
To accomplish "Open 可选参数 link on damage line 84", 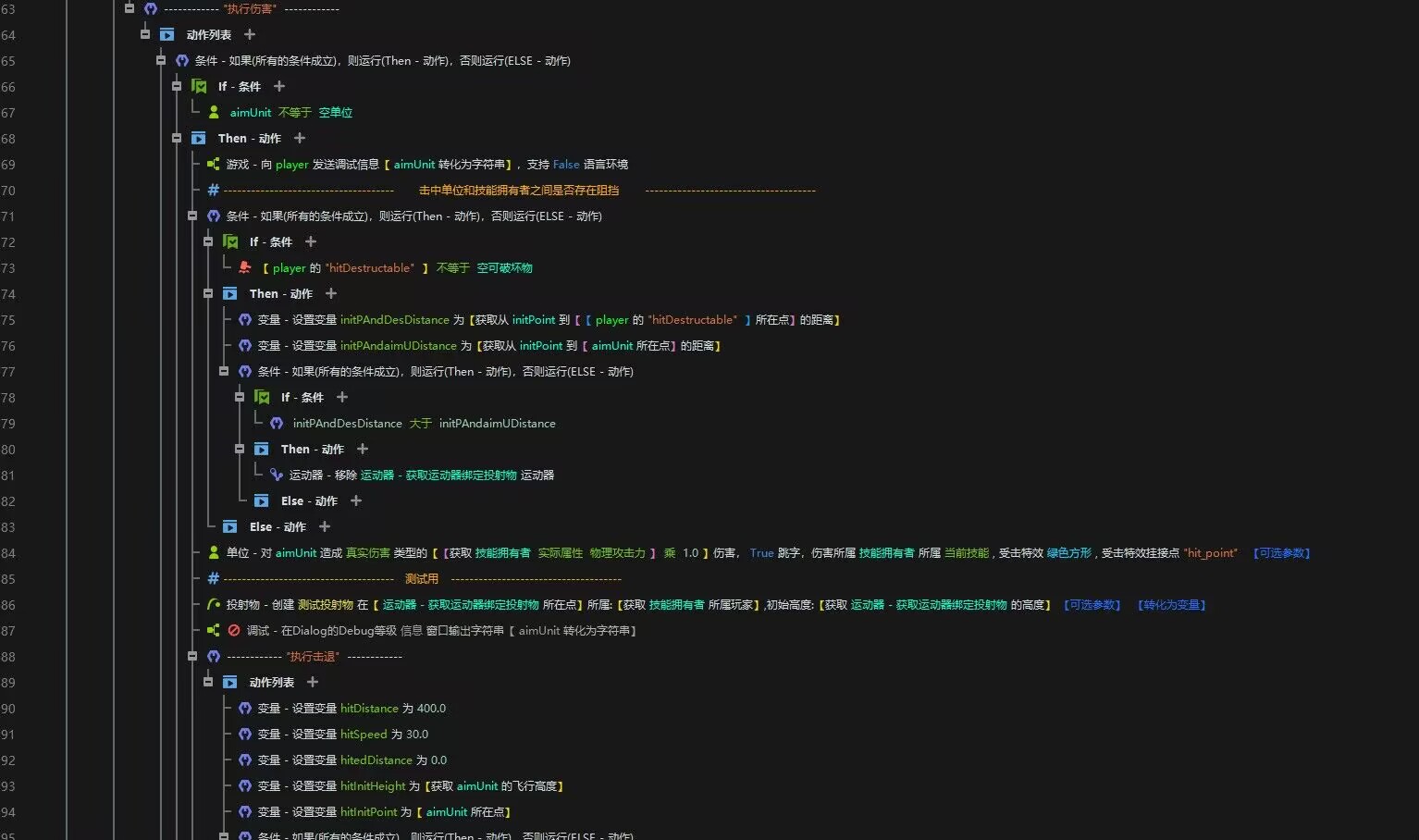I will click(x=1282, y=553).
